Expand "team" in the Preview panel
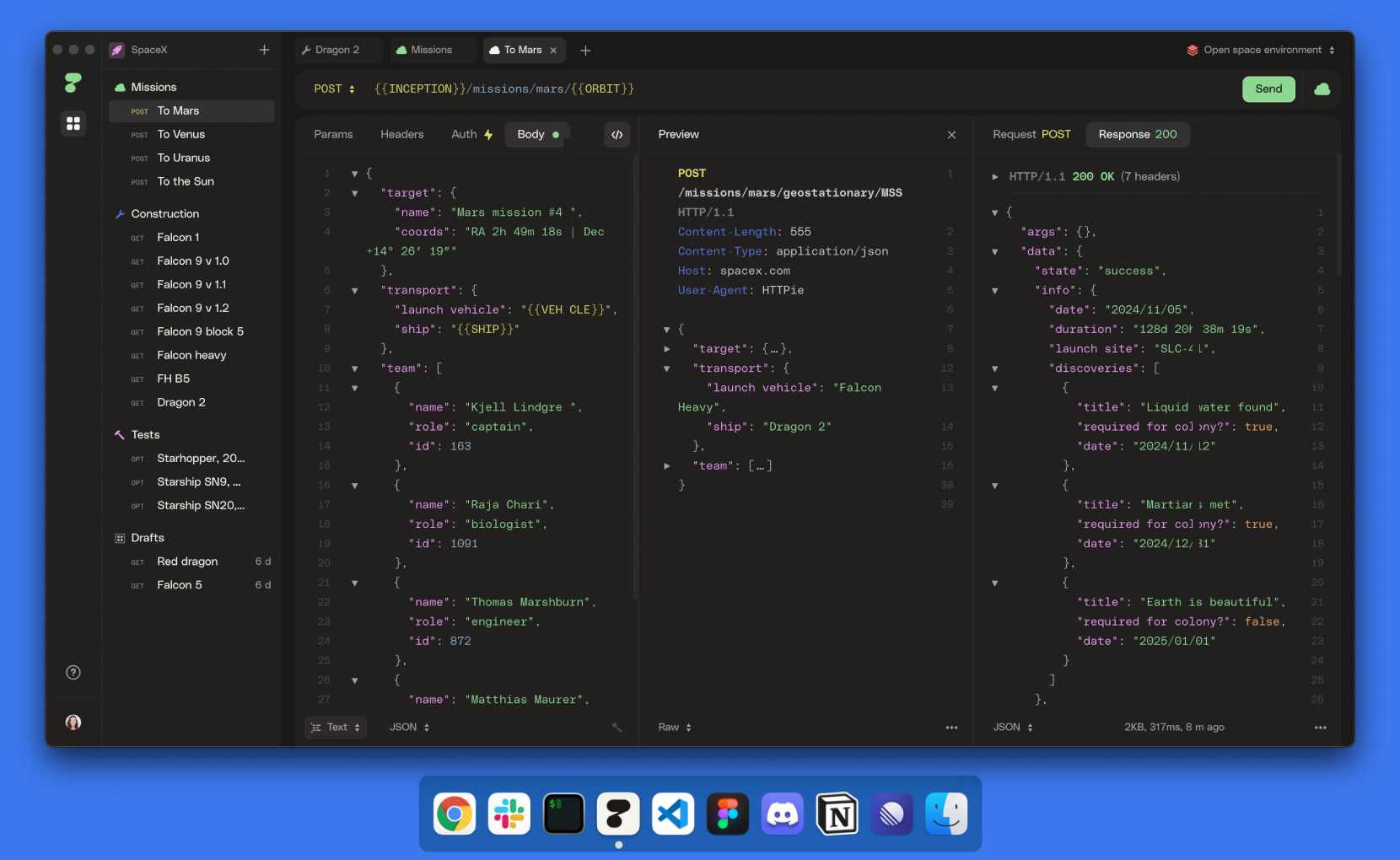The height and width of the screenshot is (860, 1400). coord(667,465)
